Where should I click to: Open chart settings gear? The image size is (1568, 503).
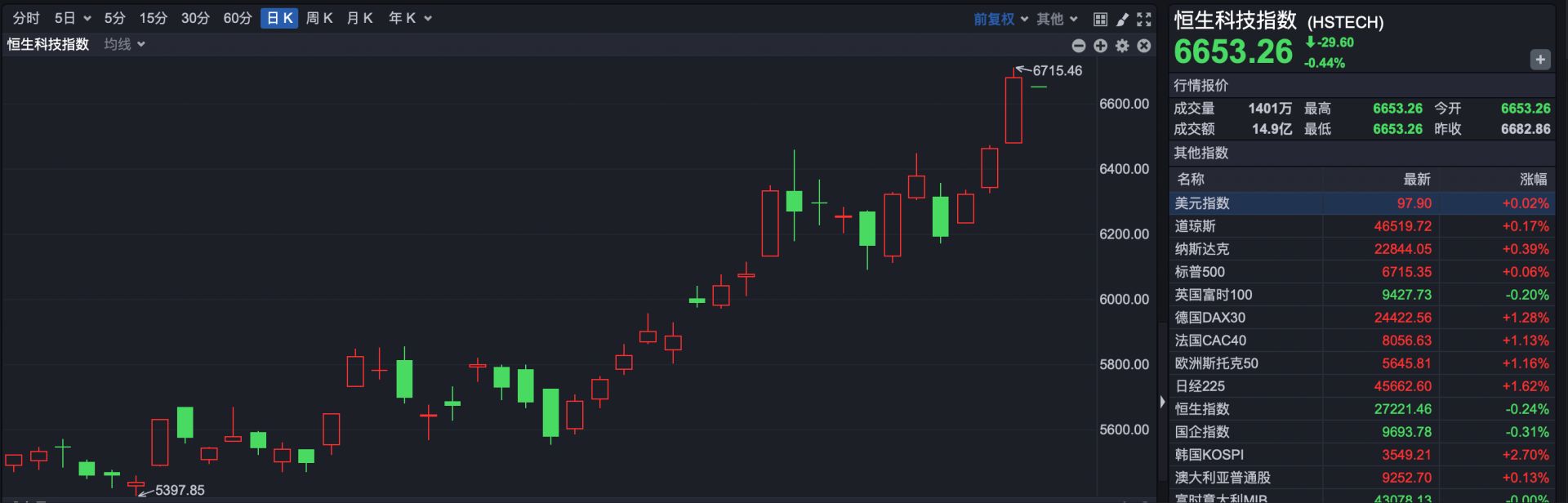click(1122, 46)
